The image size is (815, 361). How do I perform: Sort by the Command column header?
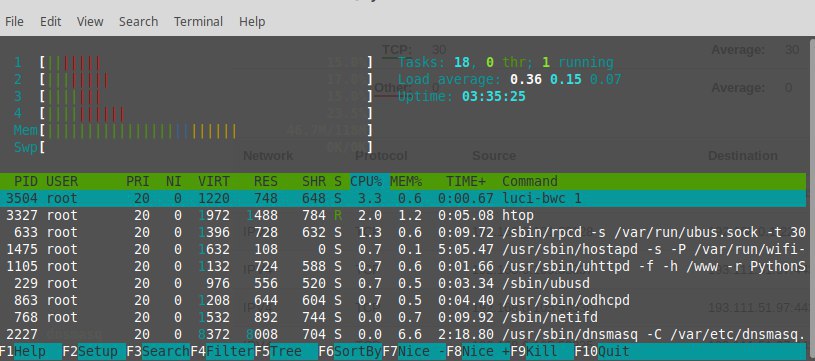tap(530, 181)
